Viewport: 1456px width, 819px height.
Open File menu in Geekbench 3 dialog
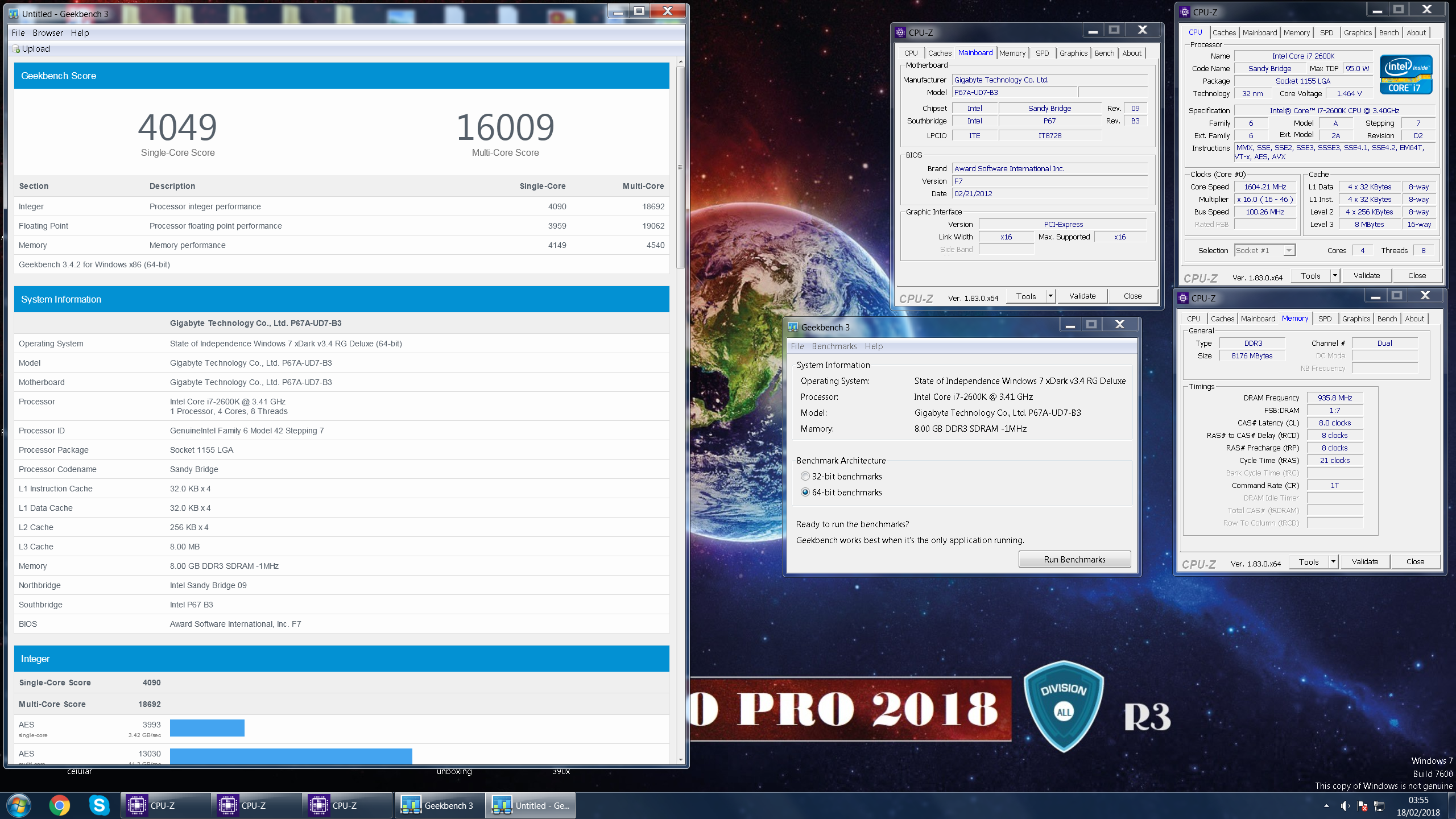click(797, 346)
